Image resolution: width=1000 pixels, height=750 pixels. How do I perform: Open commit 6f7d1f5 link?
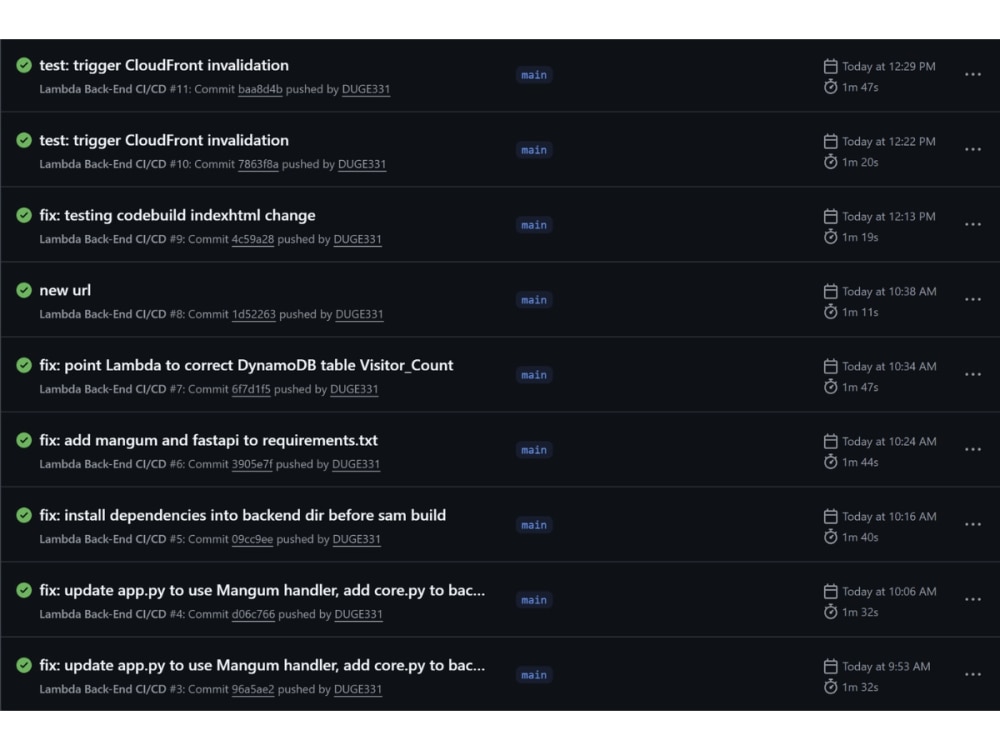(251, 389)
